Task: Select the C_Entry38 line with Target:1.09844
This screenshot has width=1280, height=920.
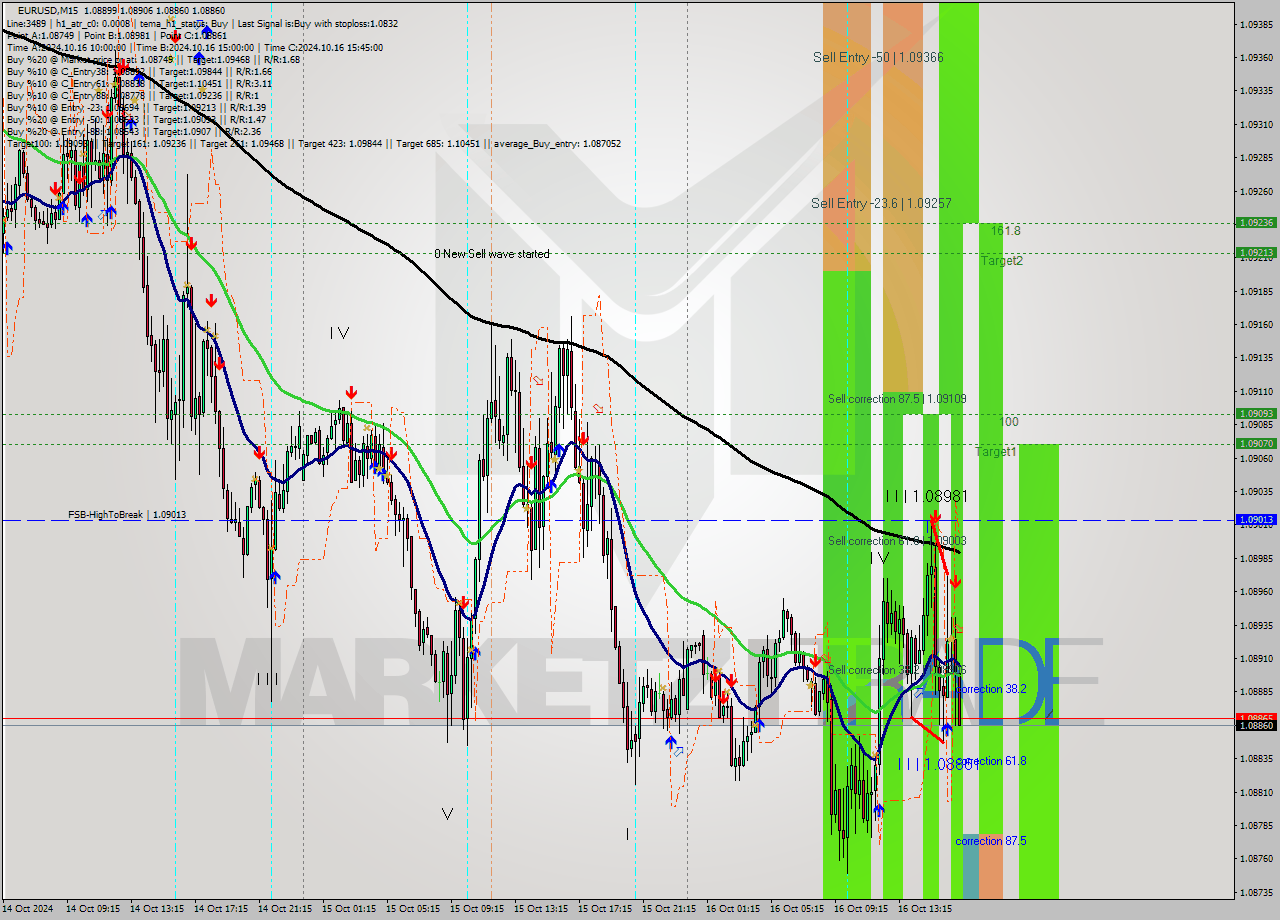Action: (139, 71)
